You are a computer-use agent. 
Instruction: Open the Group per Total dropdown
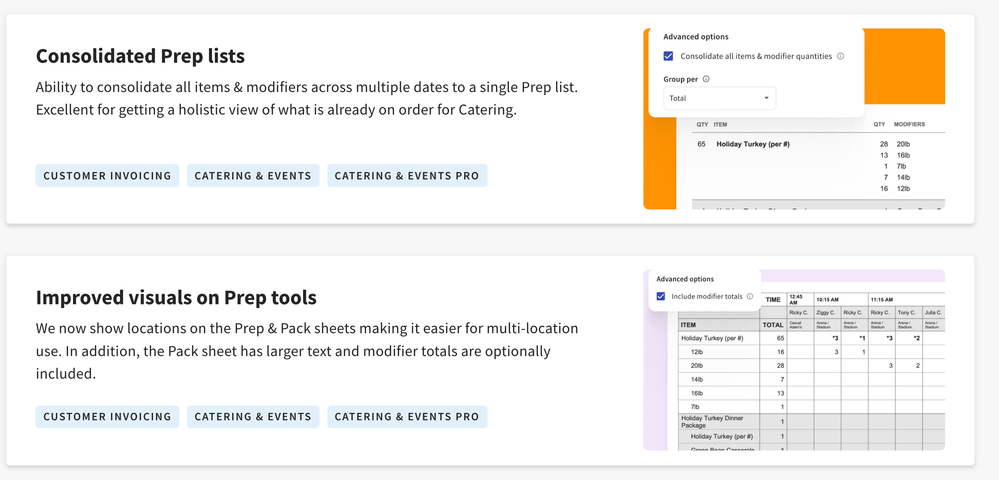(719, 98)
